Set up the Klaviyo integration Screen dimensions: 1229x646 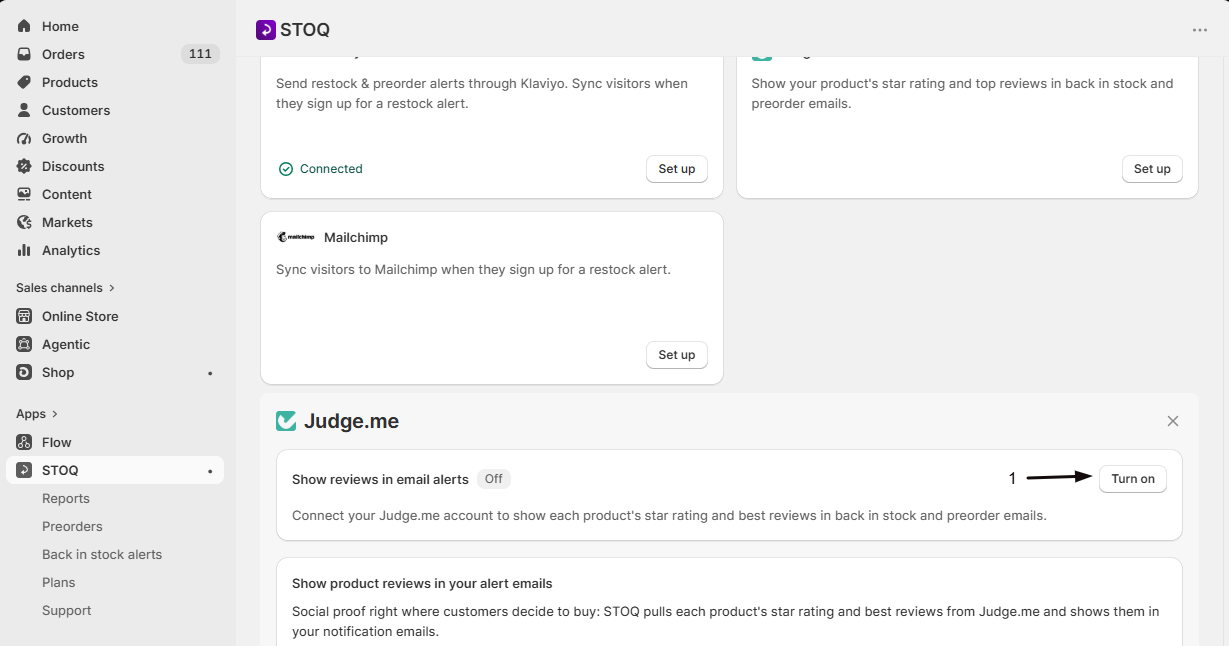tap(677, 169)
